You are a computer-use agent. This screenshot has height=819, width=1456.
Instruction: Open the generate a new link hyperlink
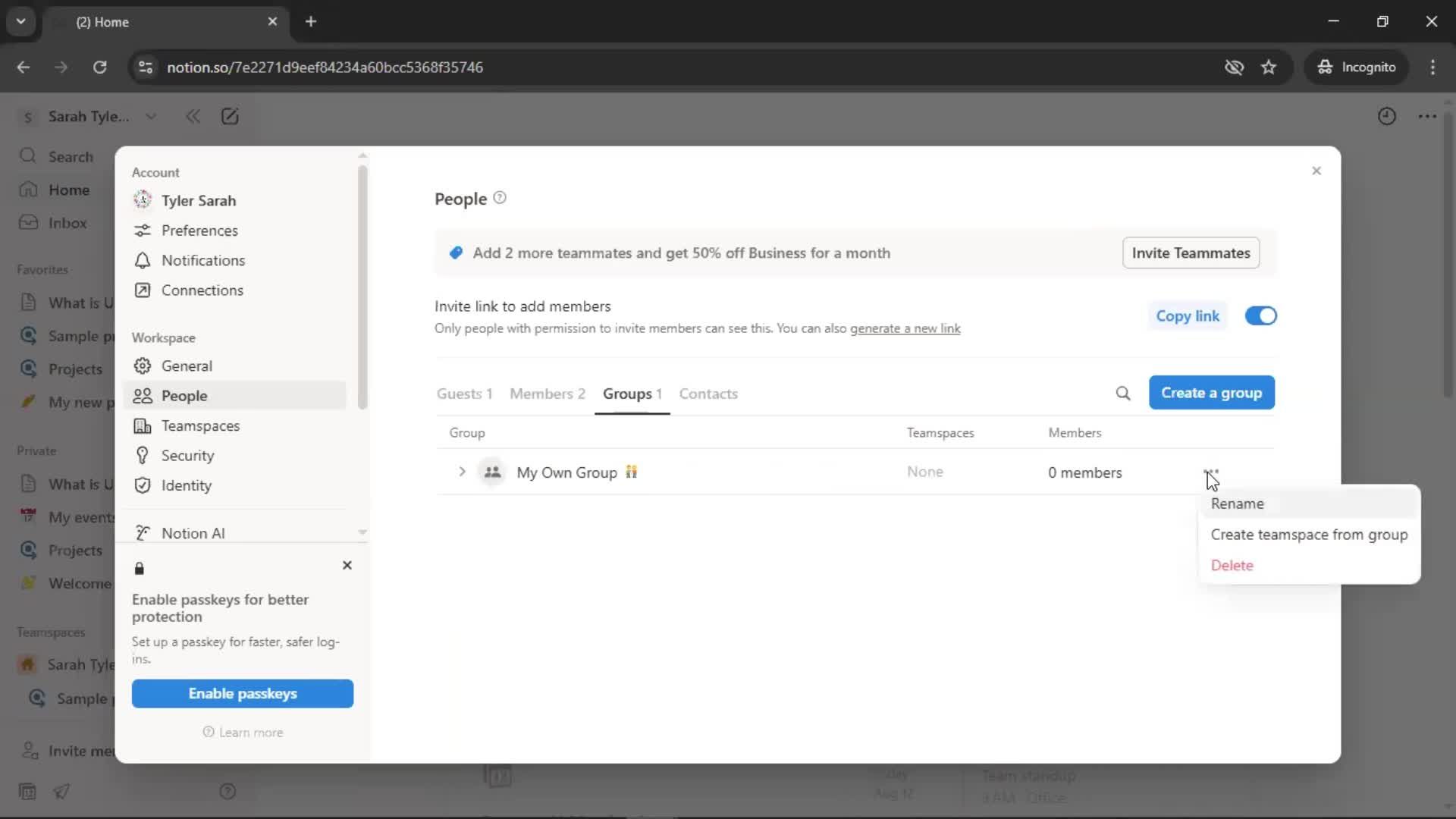click(x=905, y=328)
